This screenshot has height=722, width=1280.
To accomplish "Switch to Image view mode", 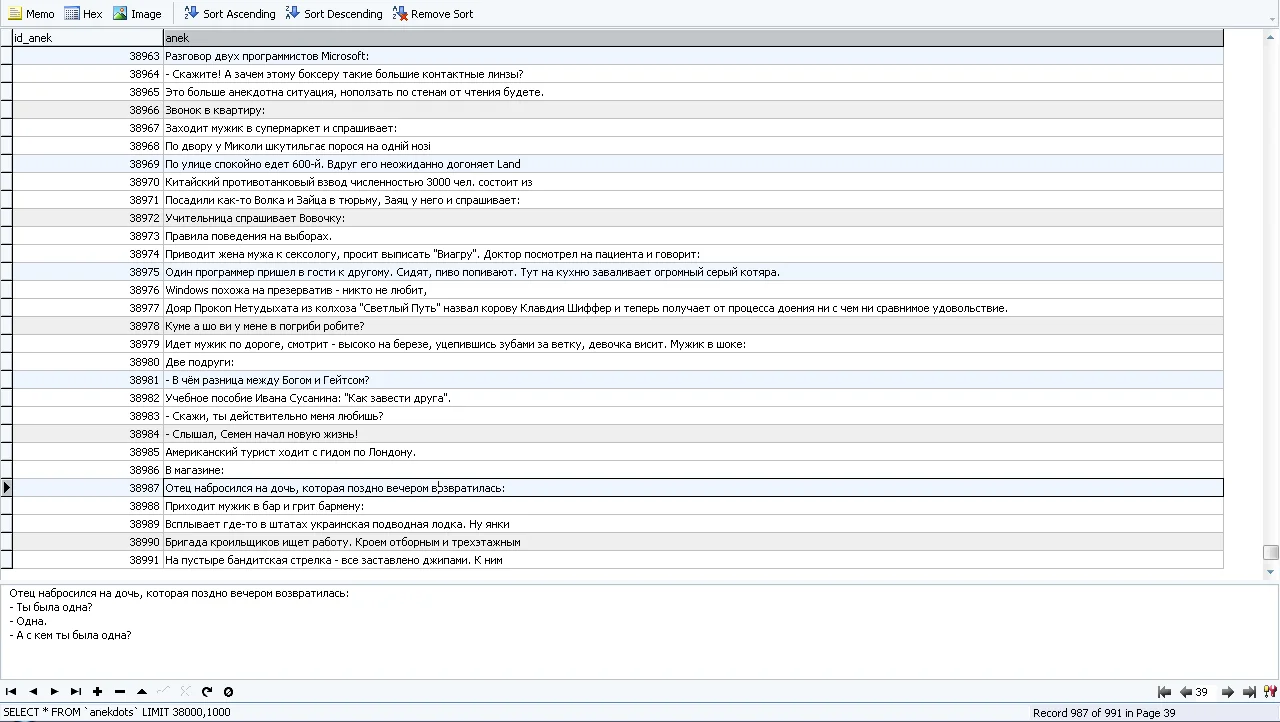I will pyautogui.click(x=137, y=13).
